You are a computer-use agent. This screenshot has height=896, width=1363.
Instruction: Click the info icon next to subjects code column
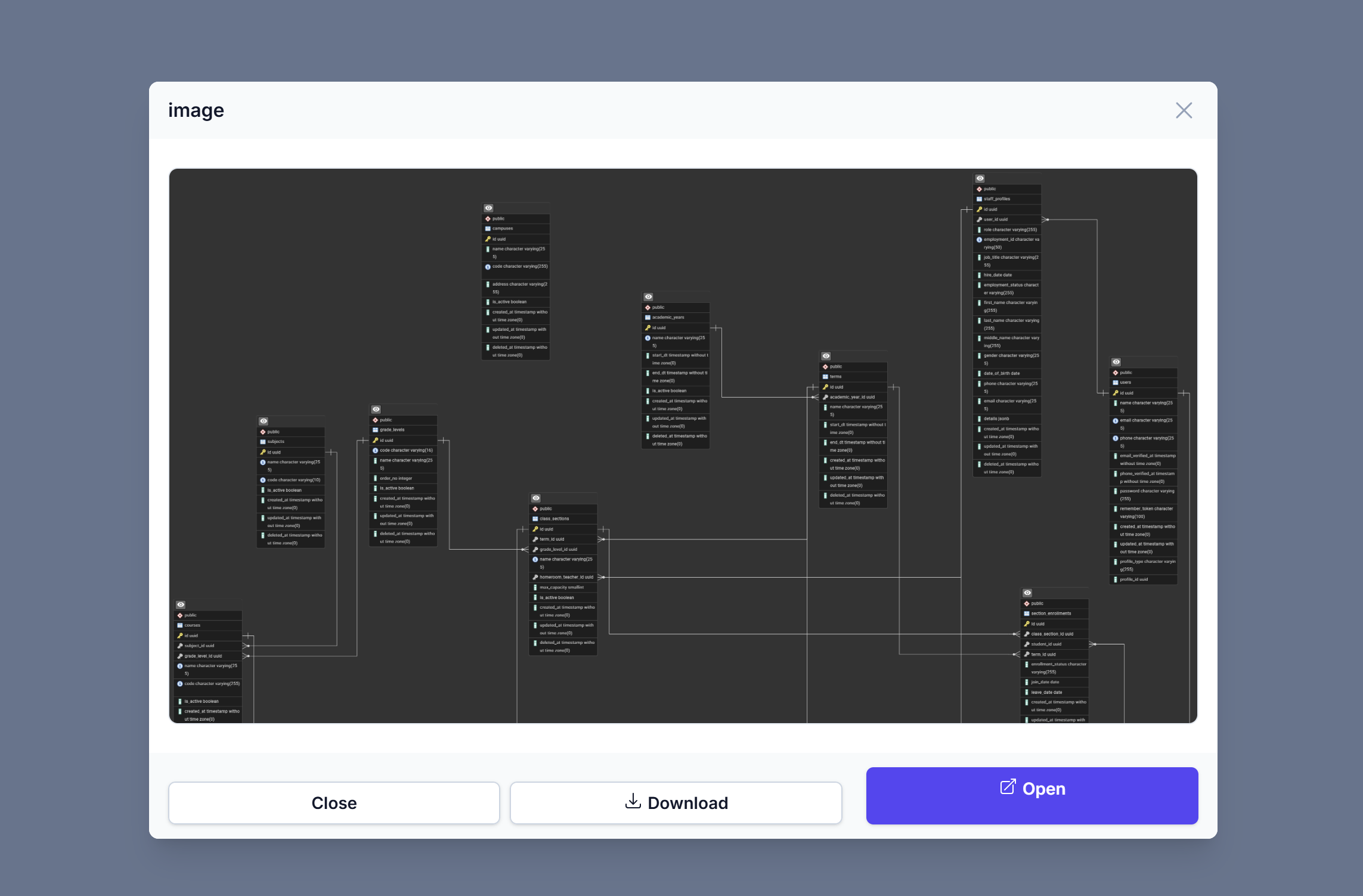tap(263, 479)
